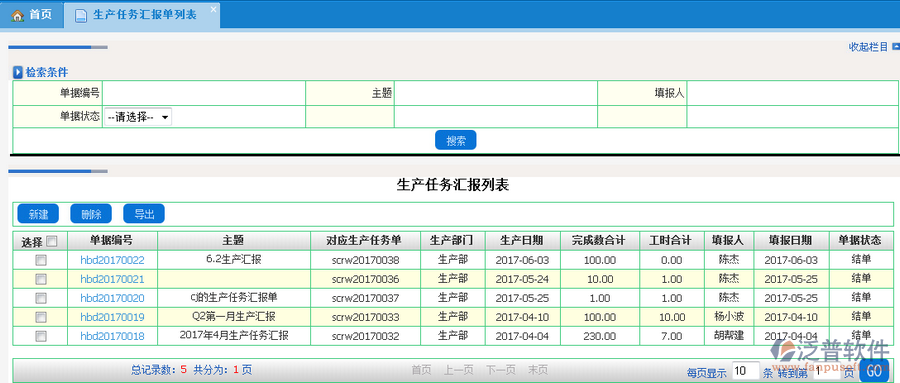Toggle the select-all checkbox in header
This screenshot has height=383, width=900.
point(52,241)
